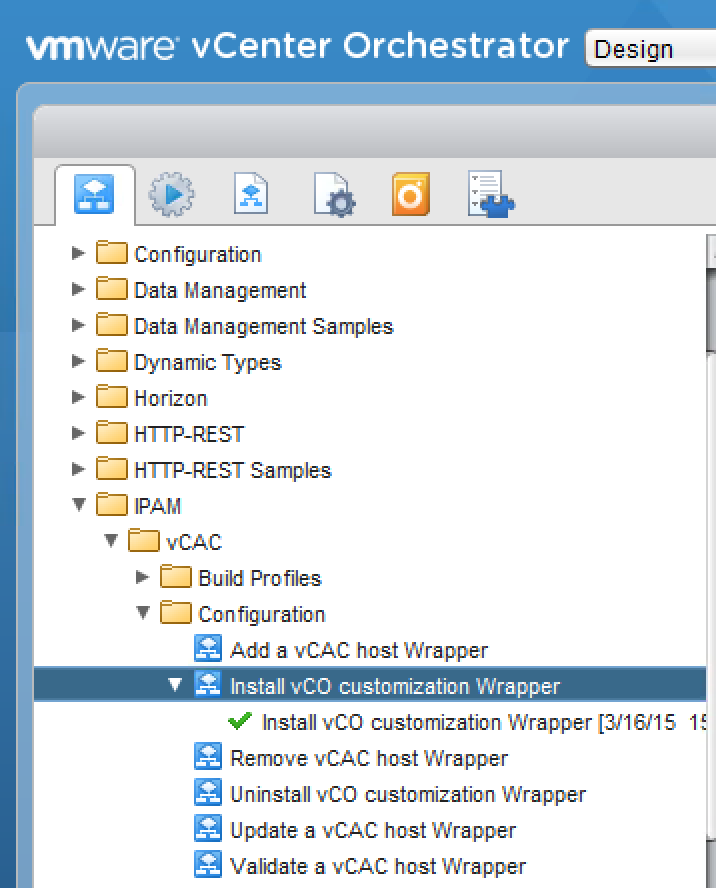
Task: Select Remove vCAC host Wrapper workflow
Action: tap(369, 758)
